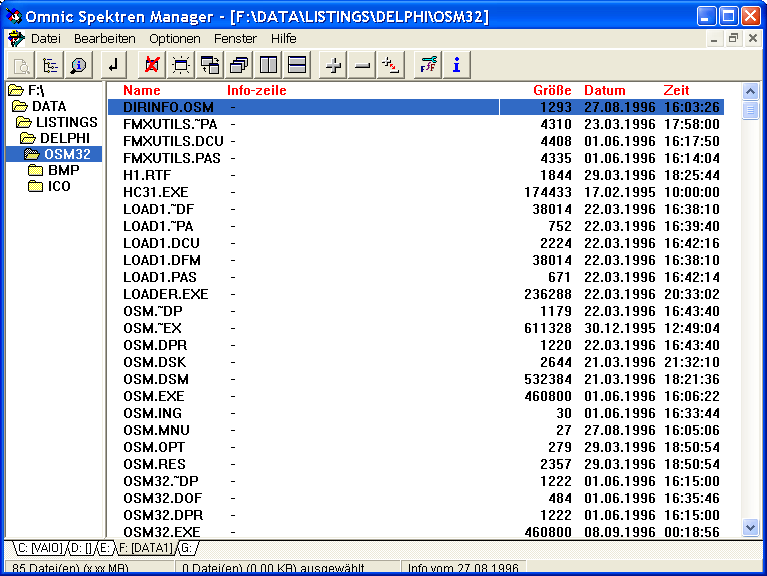The width and height of the screenshot is (767, 576).
Task: Click the red crossed-out delete icon
Action: 152,66
